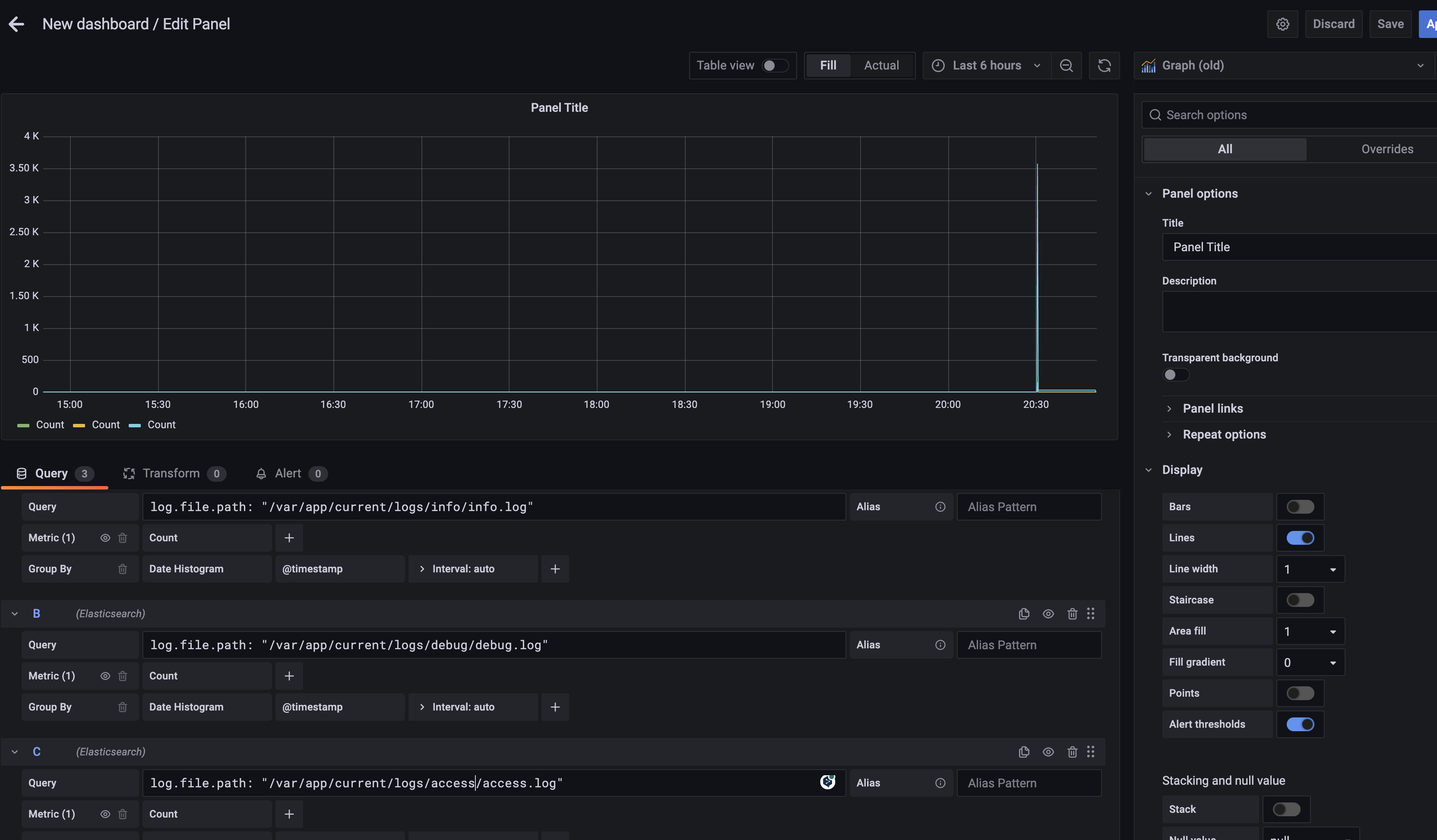Image resolution: width=1437 pixels, height=840 pixels.
Task: Open the Overrides tab
Action: 1387,149
